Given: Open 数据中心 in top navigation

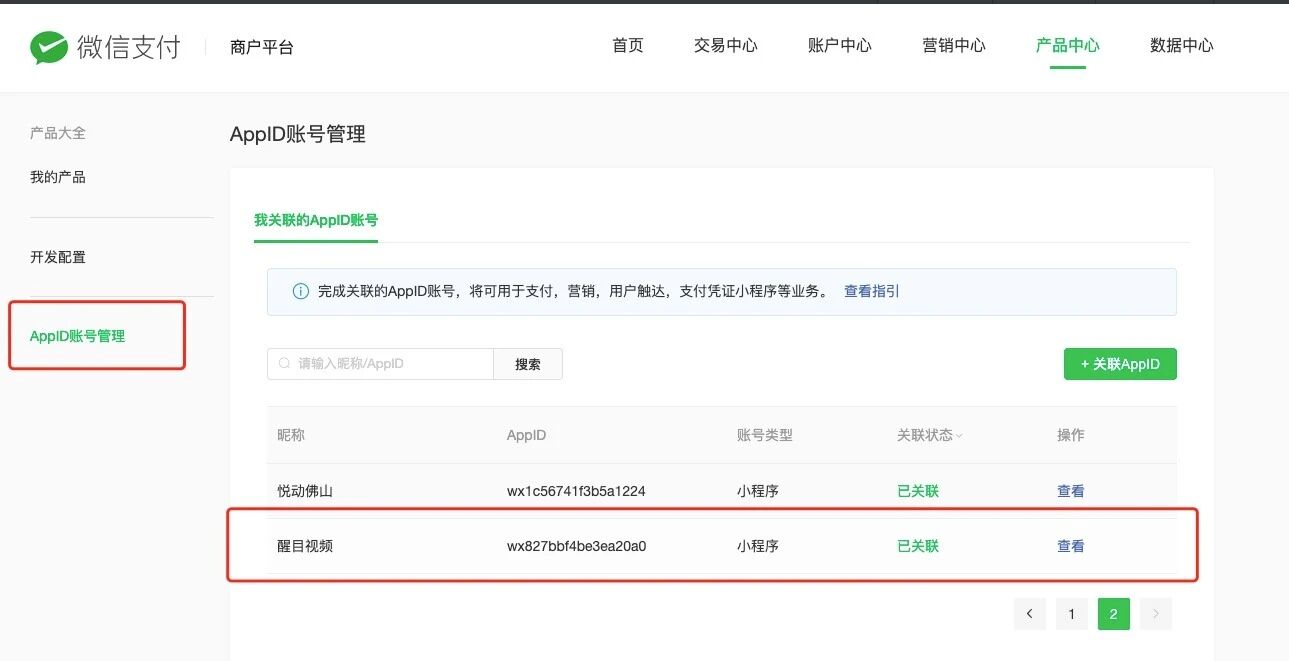Looking at the screenshot, I should click(x=1182, y=46).
